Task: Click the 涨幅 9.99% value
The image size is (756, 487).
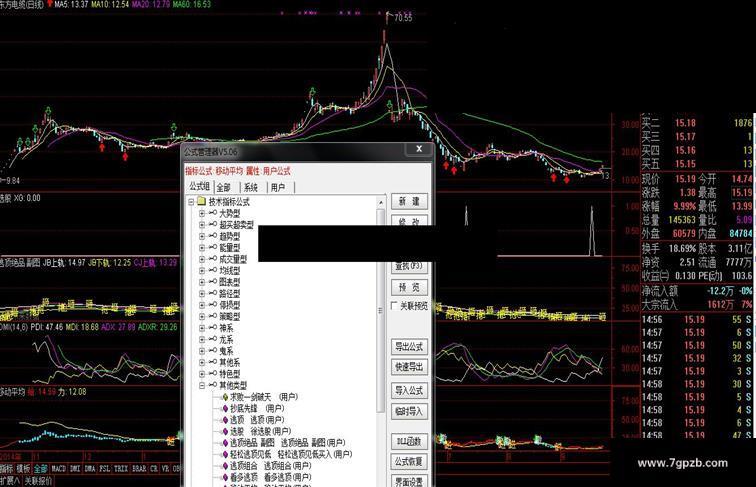Action: coord(685,206)
